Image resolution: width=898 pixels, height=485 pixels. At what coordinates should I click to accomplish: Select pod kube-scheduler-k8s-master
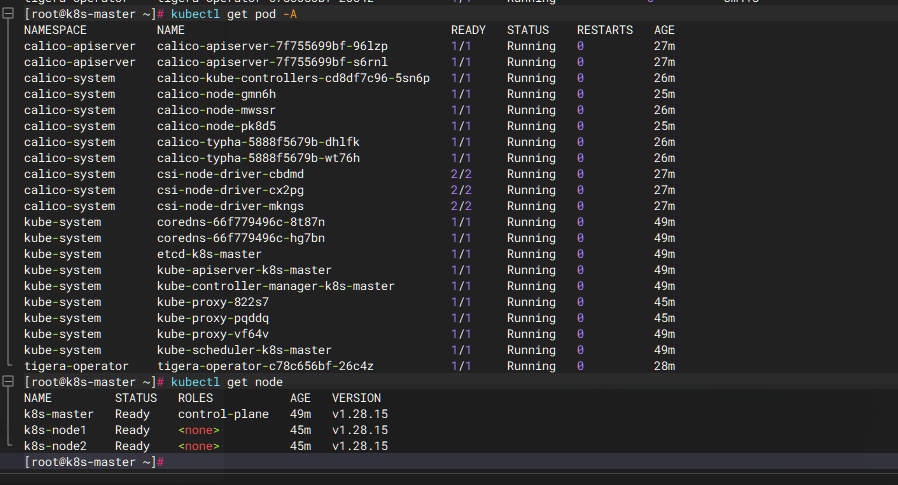click(244, 350)
